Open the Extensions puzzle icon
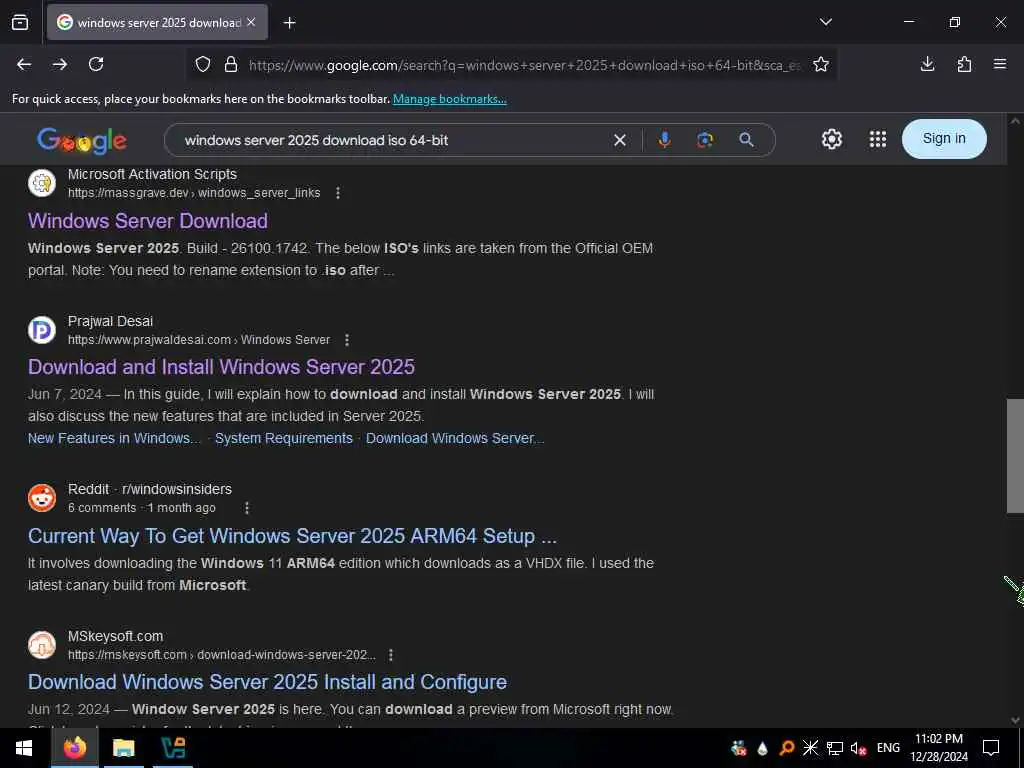This screenshot has height=768, width=1024. click(x=964, y=64)
